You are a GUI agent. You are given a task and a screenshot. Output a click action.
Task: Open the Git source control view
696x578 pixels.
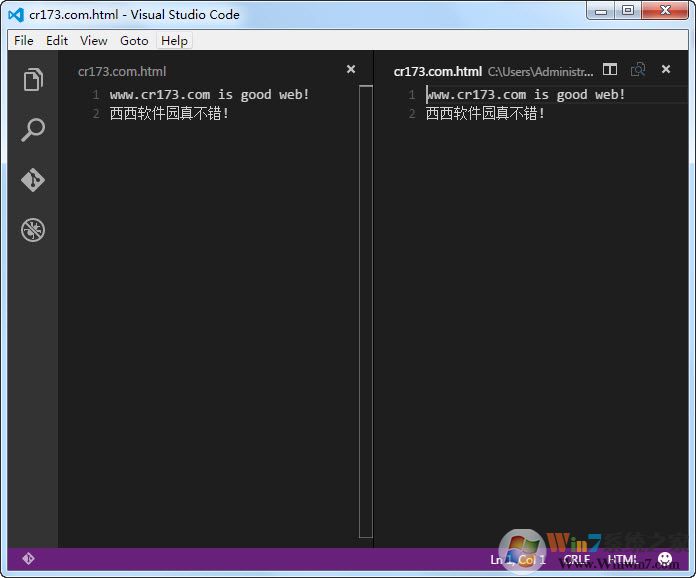(x=33, y=180)
